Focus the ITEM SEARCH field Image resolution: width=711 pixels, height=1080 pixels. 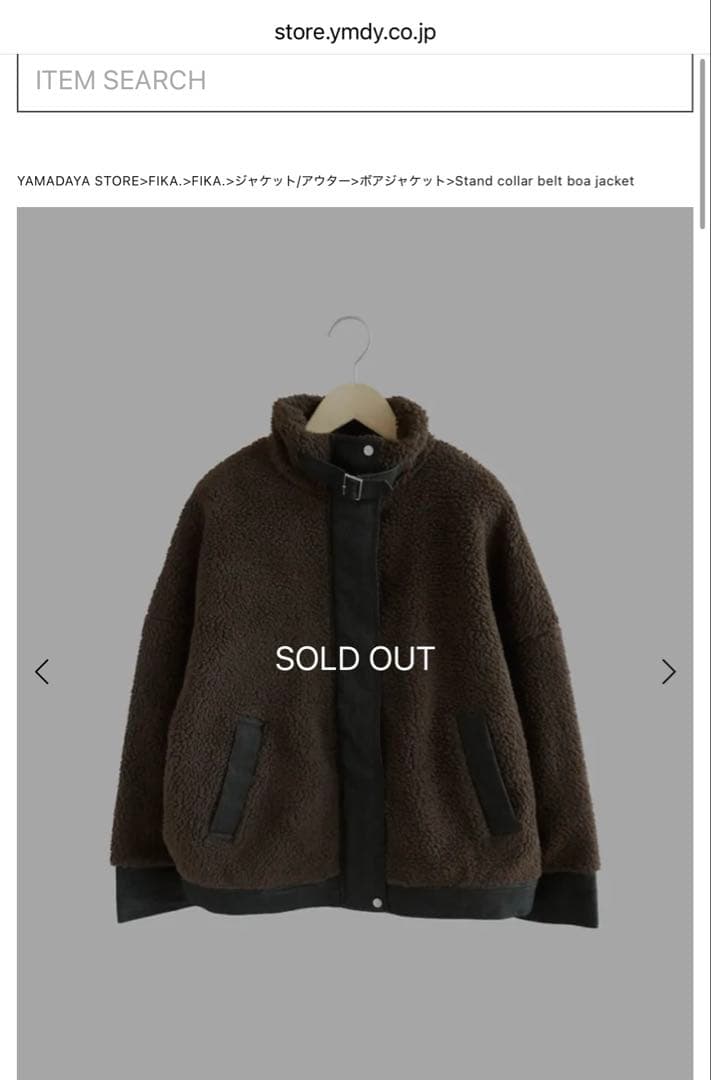coord(355,81)
